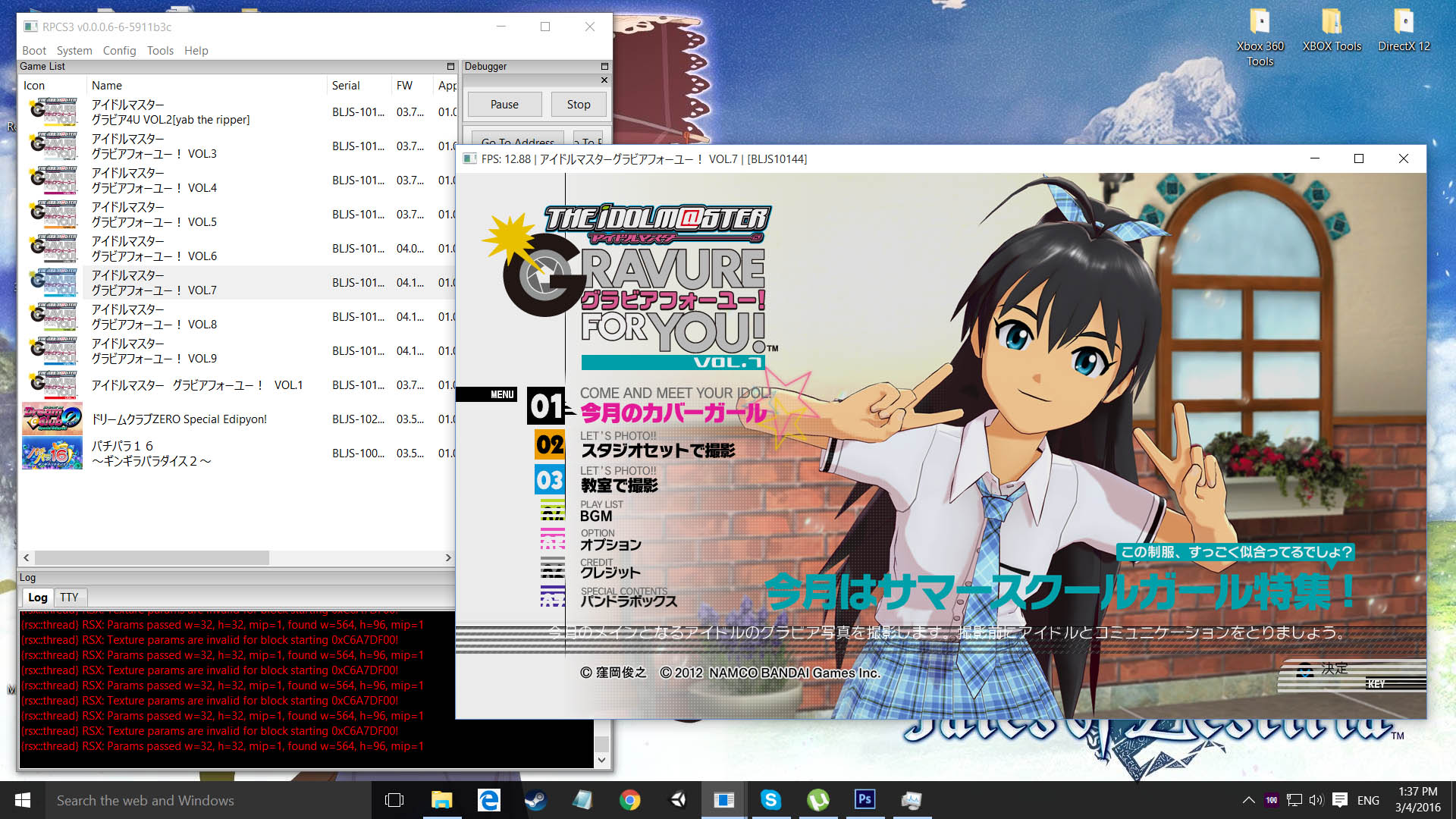Screen dimensions: 1456x819
Task: Select the Log tab in Log panel
Action: pos(38,597)
